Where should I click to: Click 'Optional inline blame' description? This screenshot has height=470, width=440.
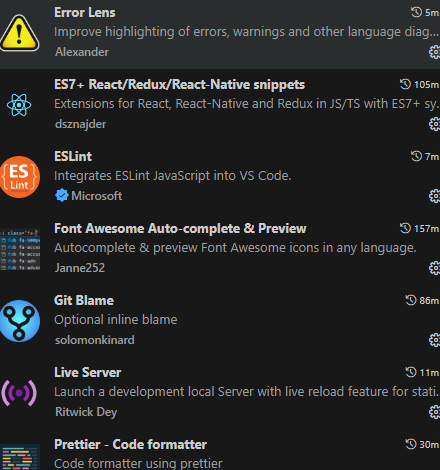point(116,320)
